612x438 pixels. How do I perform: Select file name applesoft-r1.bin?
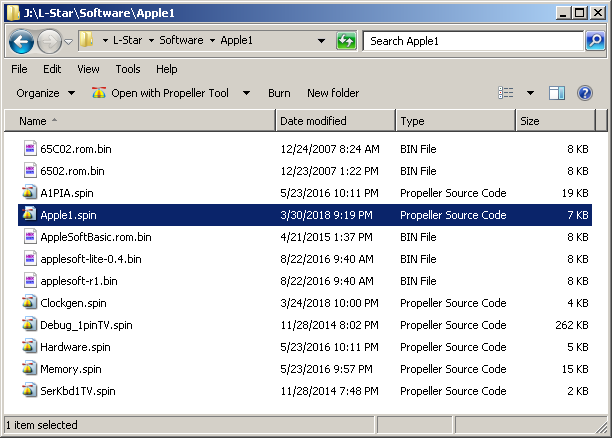pyautogui.click(x=78, y=281)
